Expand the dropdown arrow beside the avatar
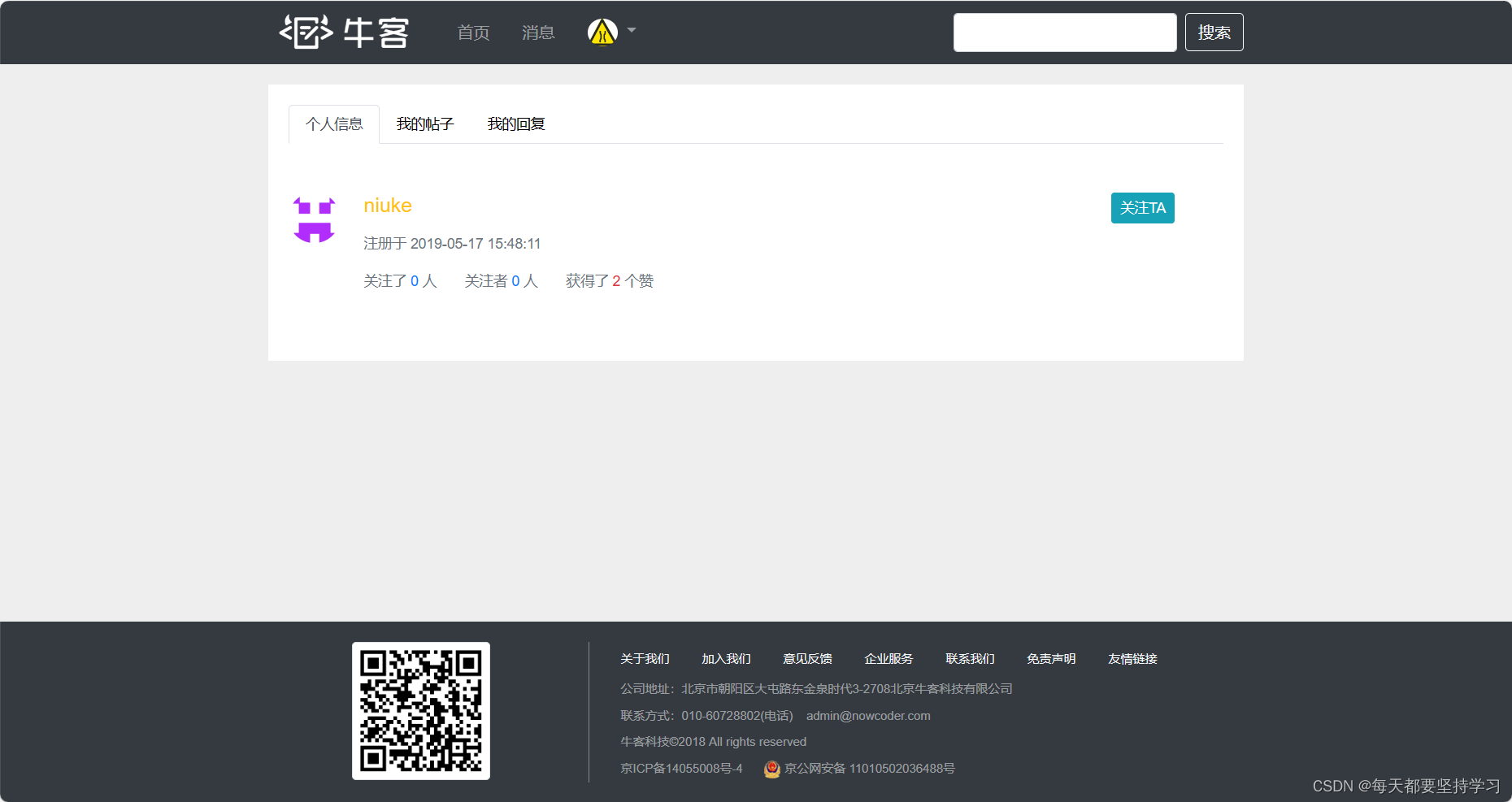The image size is (1512, 802). coord(632,31)
